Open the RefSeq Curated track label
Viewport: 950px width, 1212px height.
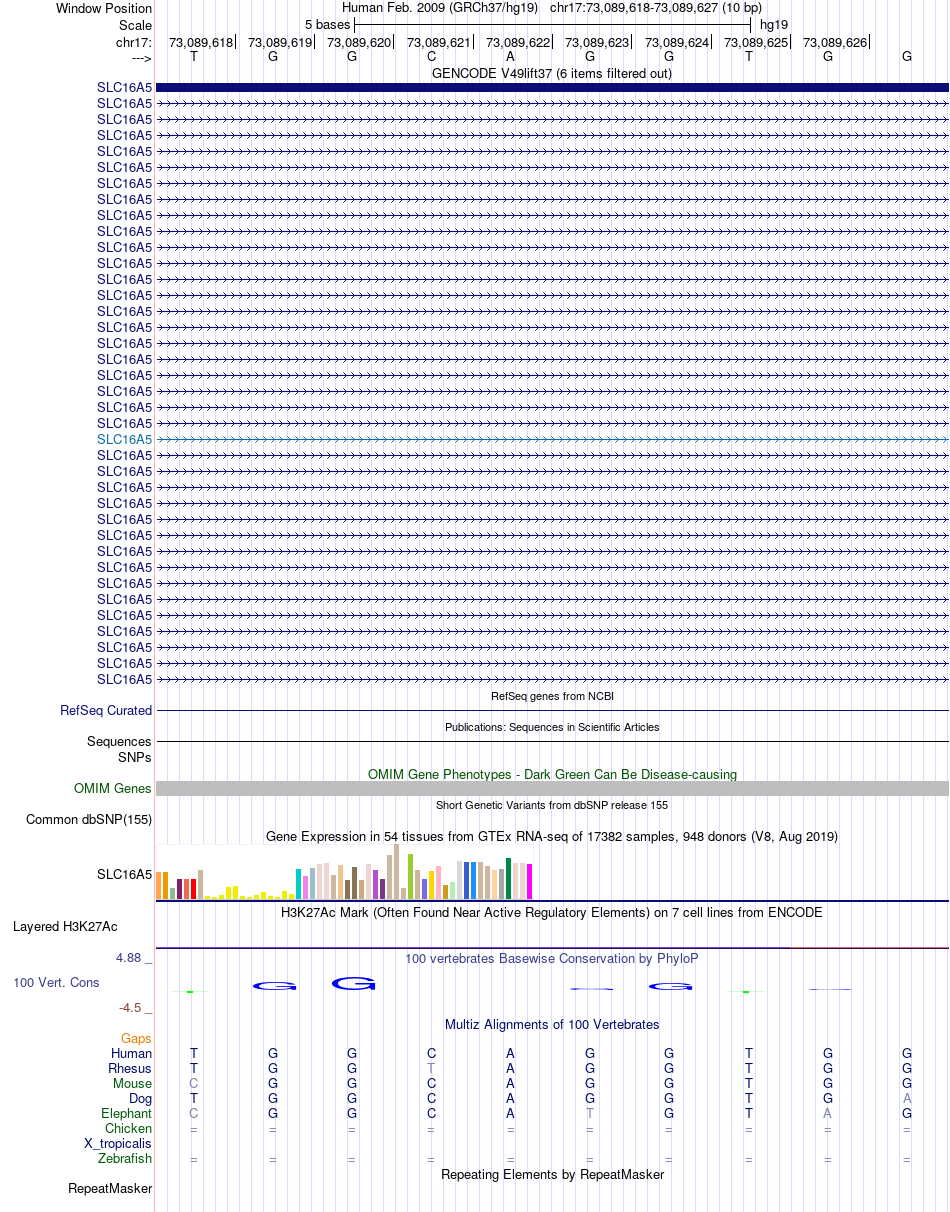click(106, 711)
